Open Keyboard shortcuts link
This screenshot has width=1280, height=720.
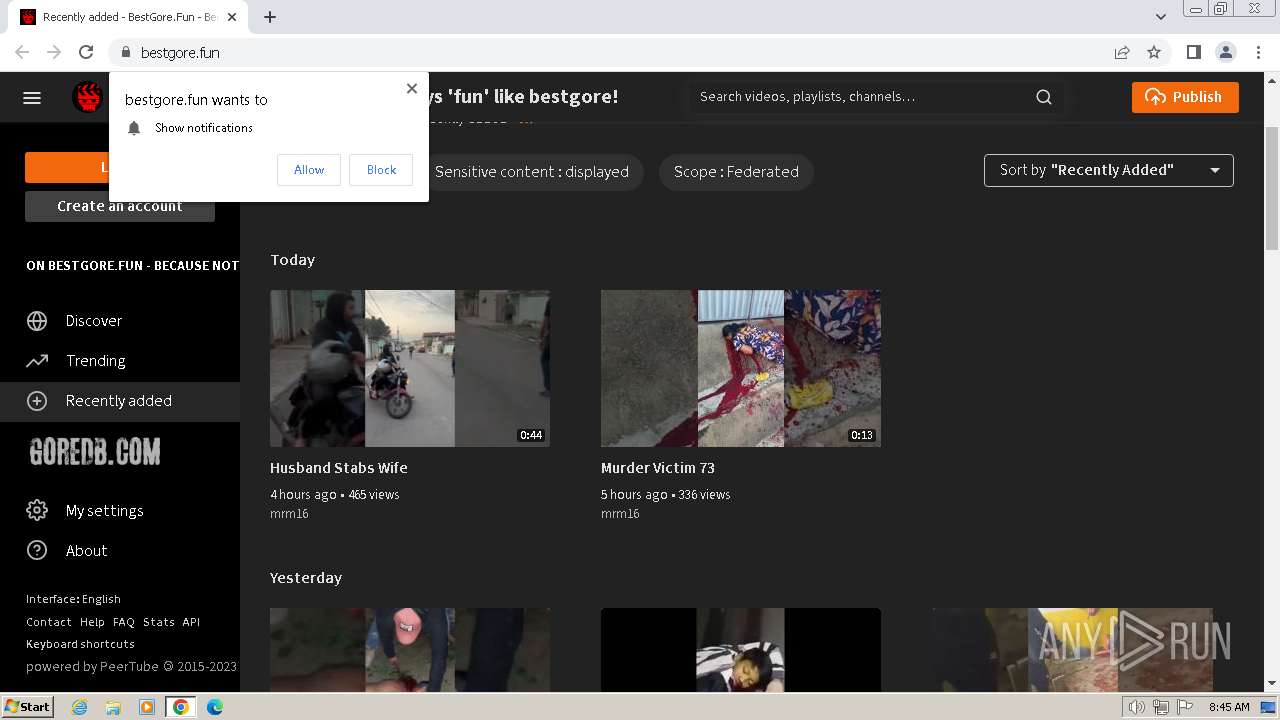tap(80, 644)
